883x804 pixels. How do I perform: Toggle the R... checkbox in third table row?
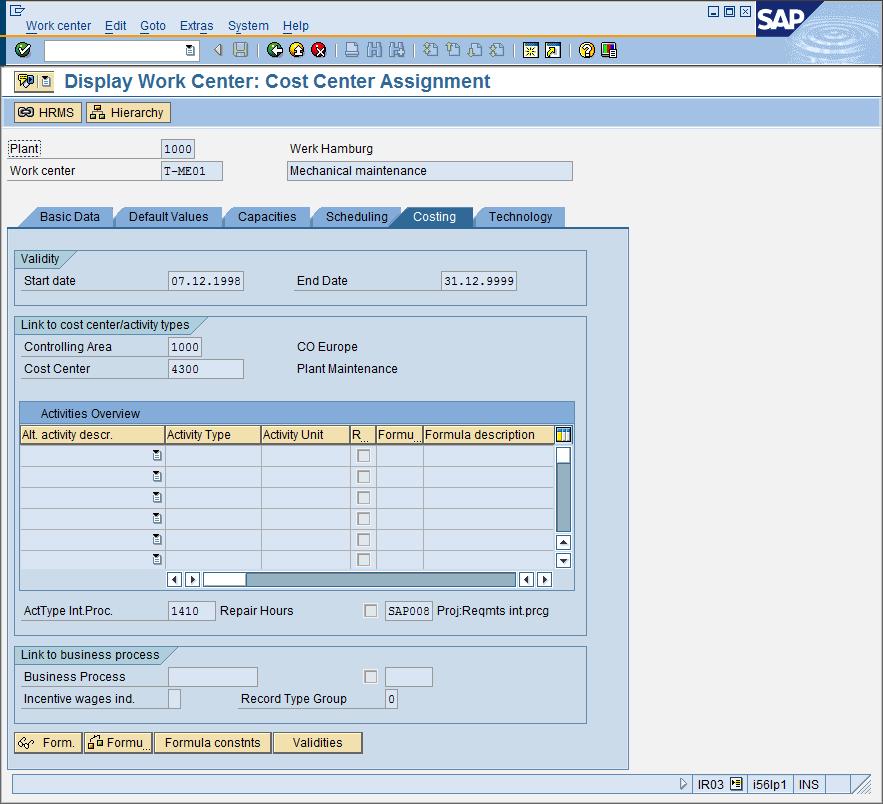click(x=364, y=498)
